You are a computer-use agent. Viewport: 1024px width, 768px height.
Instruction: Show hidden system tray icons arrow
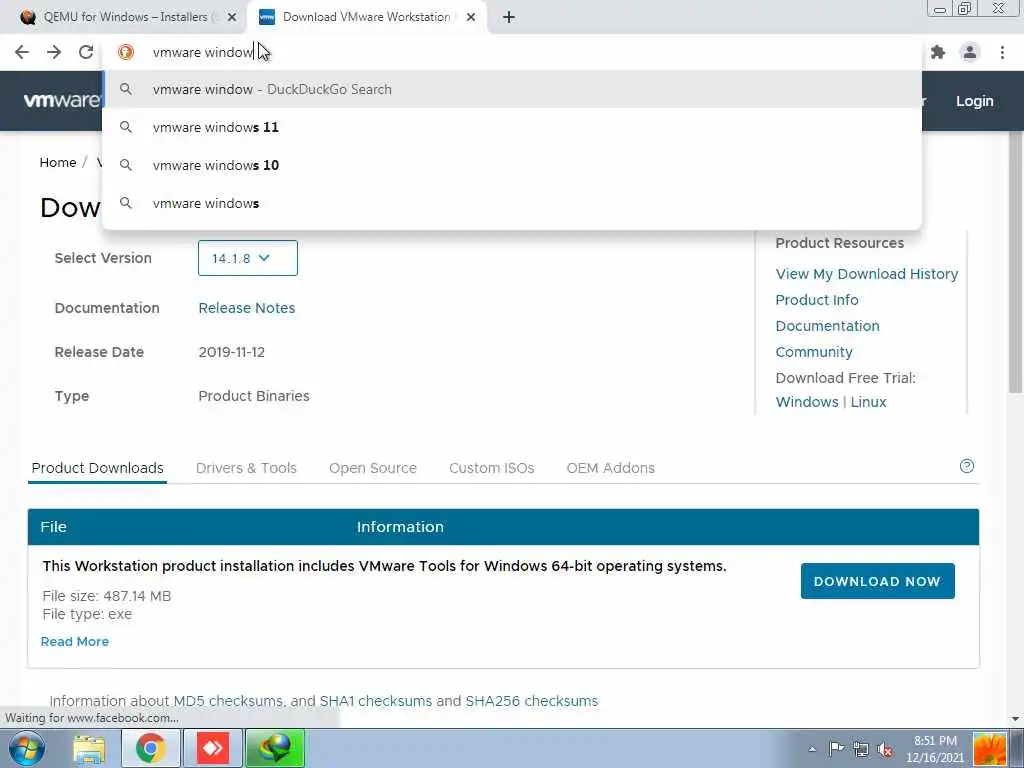coord(812,750)
